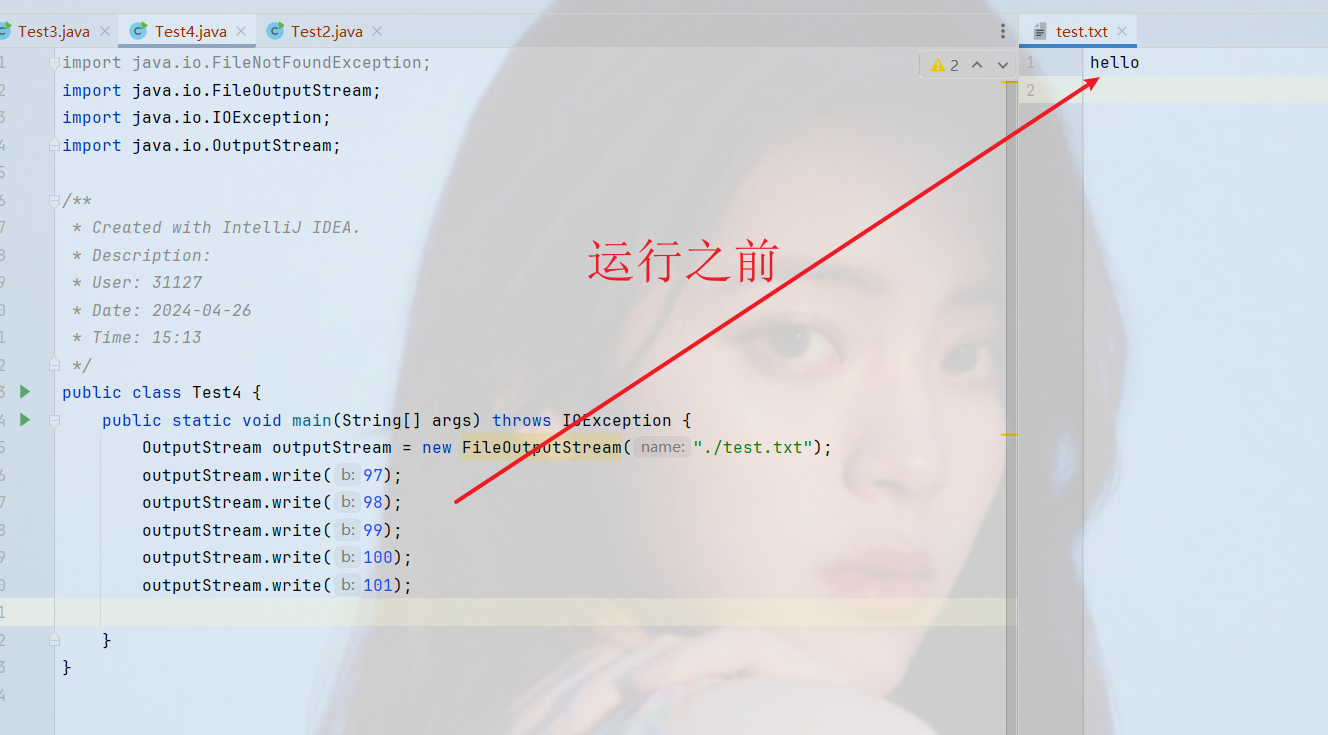Click Created with IntelliJ IDEA comment
The height and width of the screenshot is (735, 1328).
216,227
